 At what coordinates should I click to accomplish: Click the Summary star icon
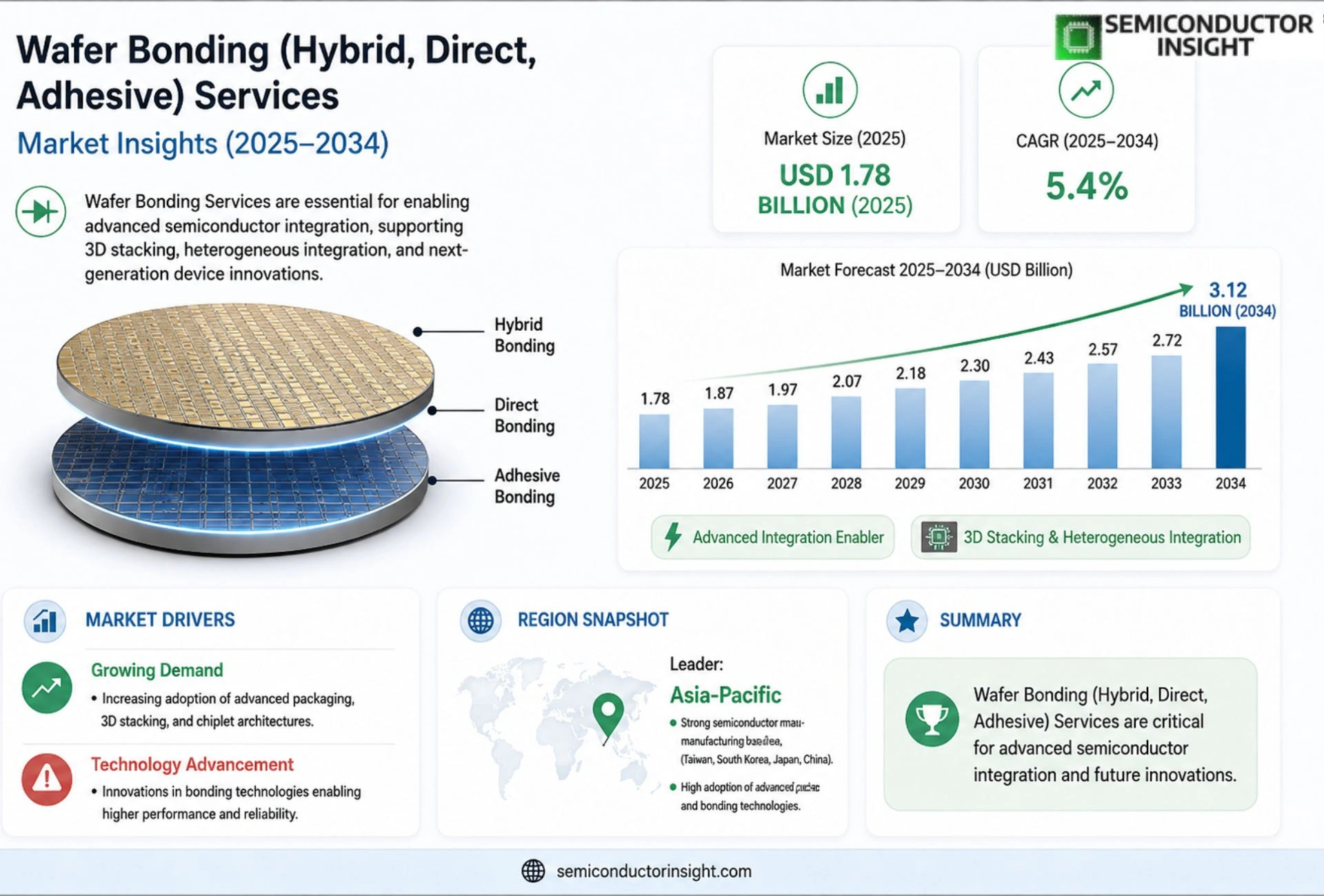click(907, 620)
